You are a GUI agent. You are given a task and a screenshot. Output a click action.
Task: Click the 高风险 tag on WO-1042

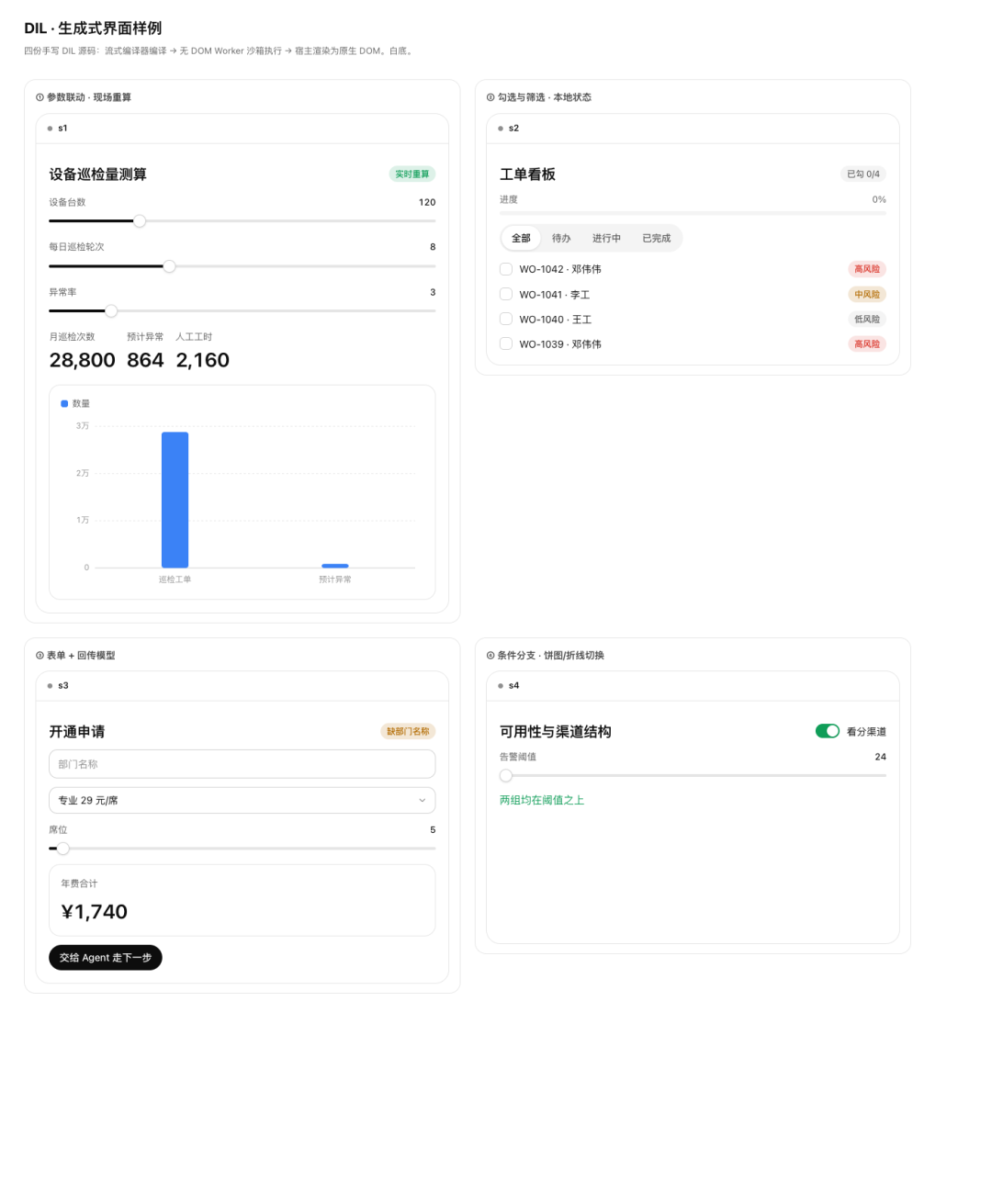(x=867, y=269)
